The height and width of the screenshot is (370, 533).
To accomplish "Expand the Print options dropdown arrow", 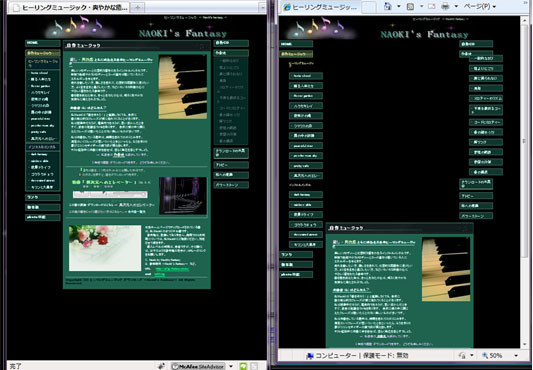I will [x=456, y=6].
